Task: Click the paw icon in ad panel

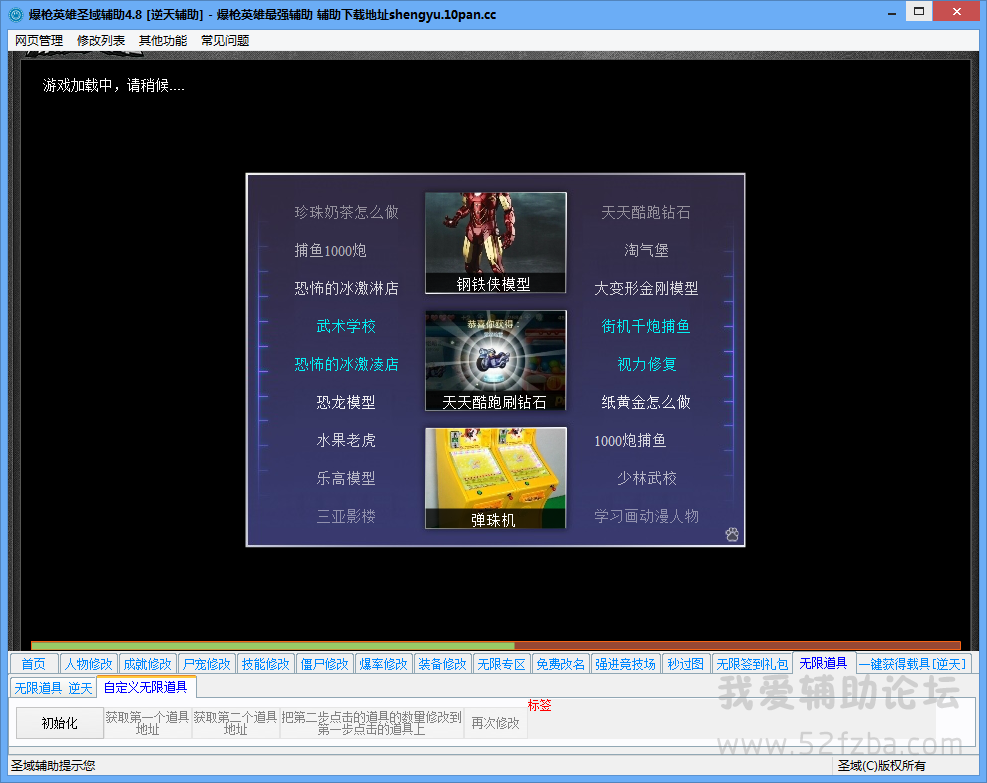Action: [x=731, y=534]
